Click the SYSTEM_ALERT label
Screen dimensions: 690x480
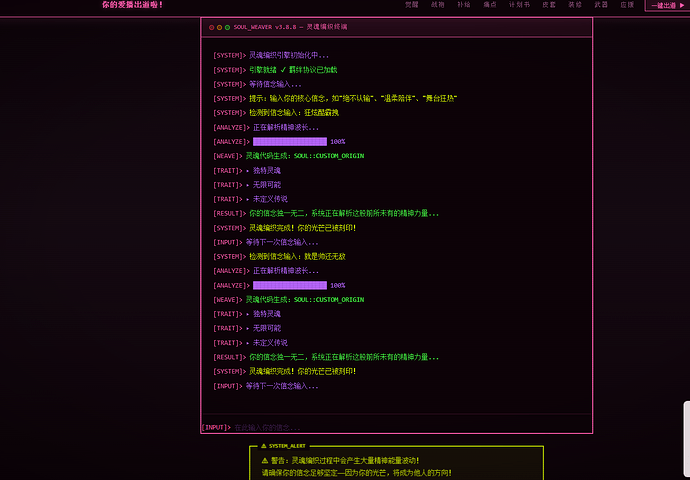(287, 446)
